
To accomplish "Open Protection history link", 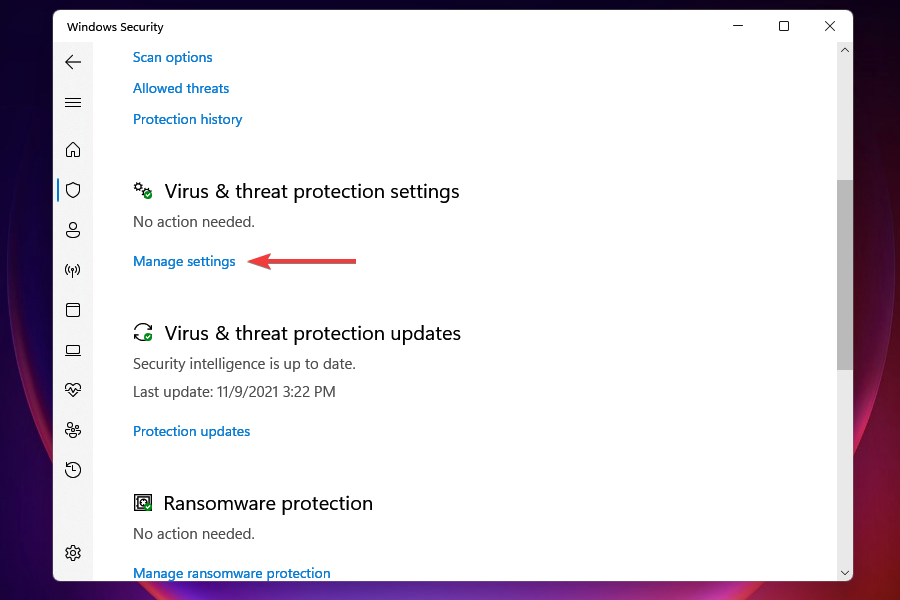I will [188, 119].
